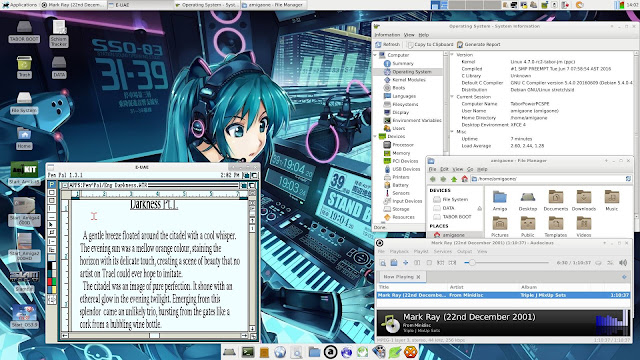Click Copy to Clipboard in System Information
Image resolution: width=640 pixels, height=360 pixels.
coord(430,44)
